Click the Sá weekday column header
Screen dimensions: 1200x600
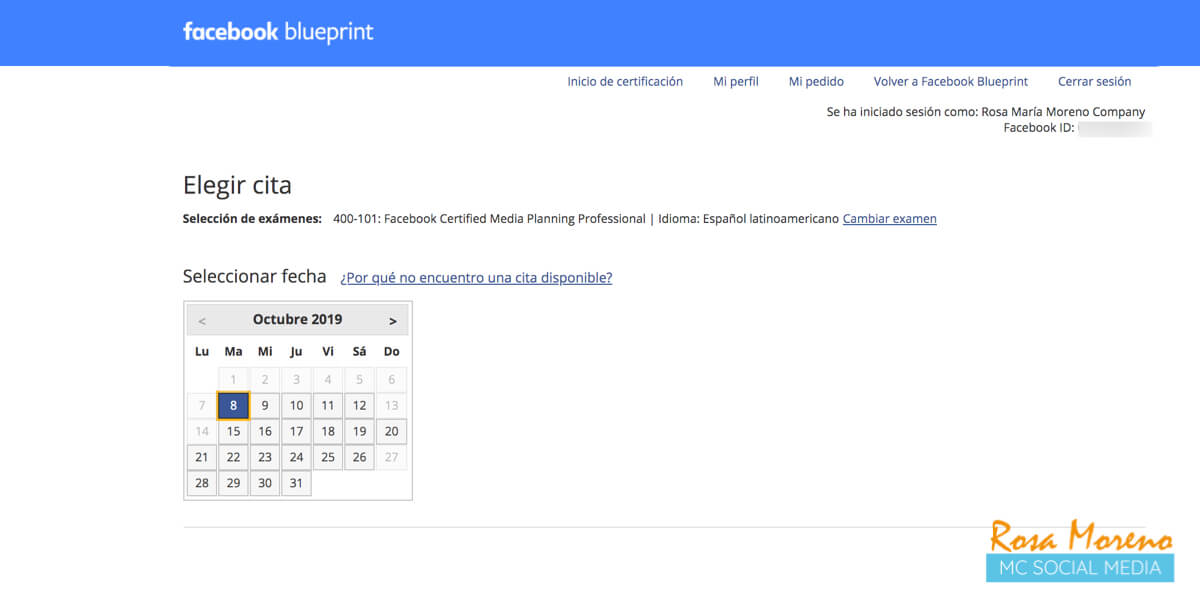pyautogui.click(x=359, y=351)
